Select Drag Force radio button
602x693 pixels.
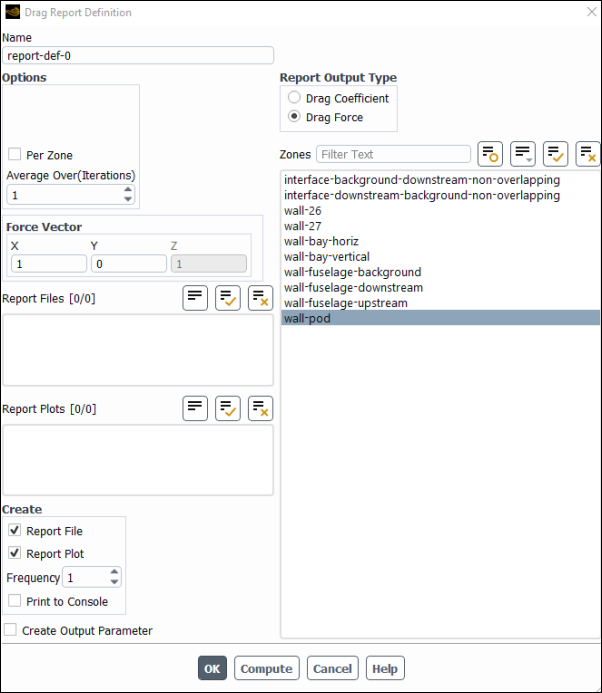294,116
